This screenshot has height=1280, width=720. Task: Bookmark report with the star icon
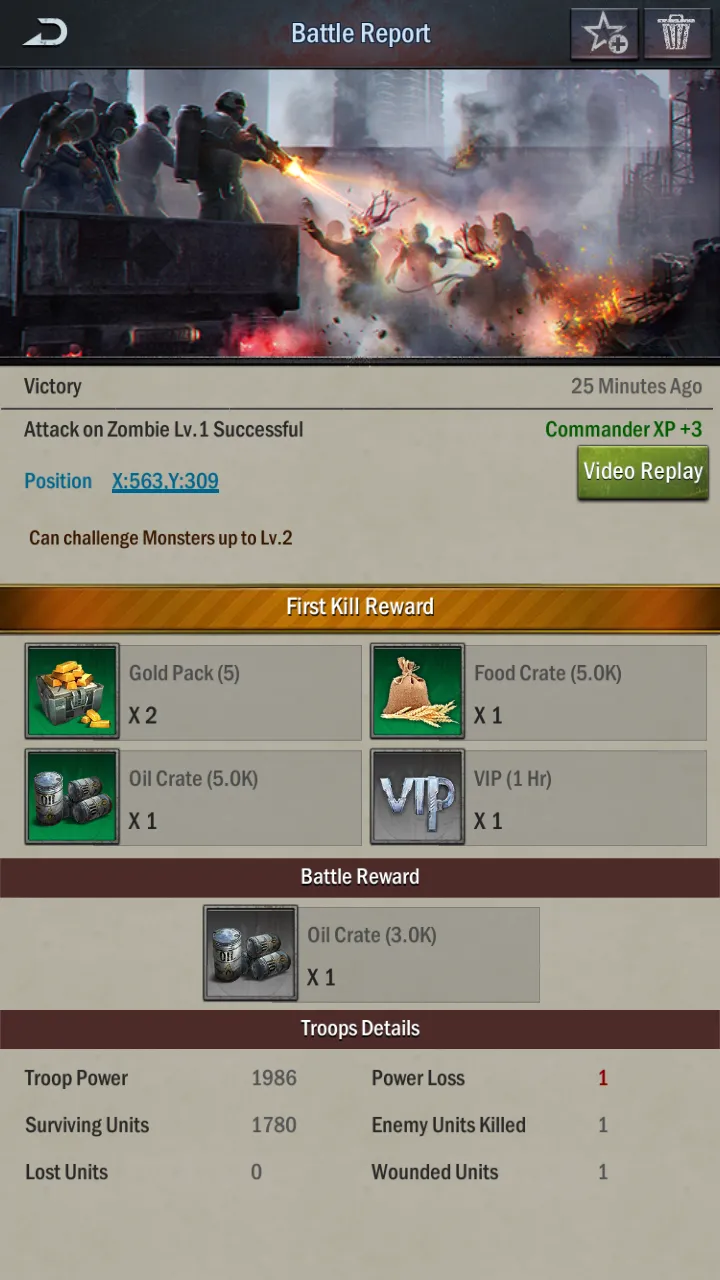604,34
